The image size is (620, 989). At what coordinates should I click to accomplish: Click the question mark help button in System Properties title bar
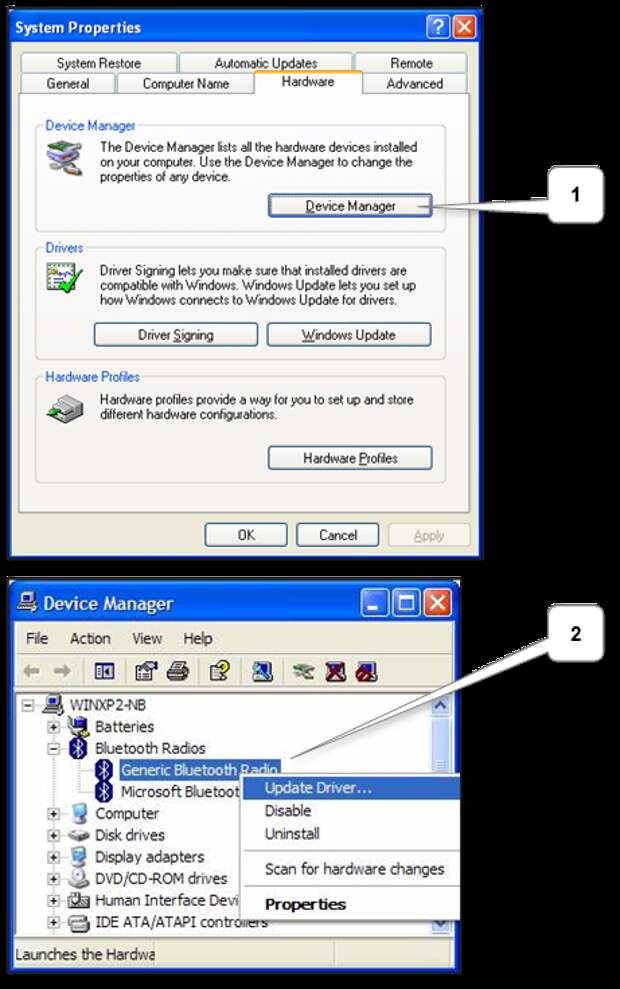point(438,26)
